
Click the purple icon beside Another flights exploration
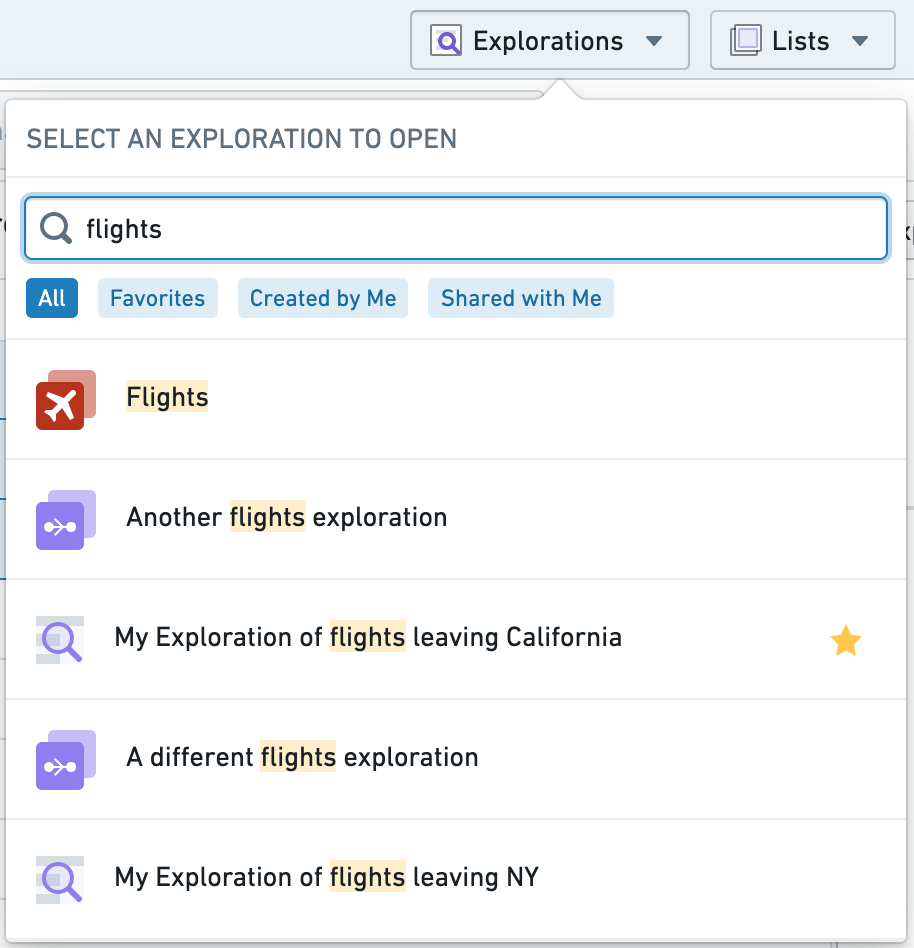click(66, 519)
